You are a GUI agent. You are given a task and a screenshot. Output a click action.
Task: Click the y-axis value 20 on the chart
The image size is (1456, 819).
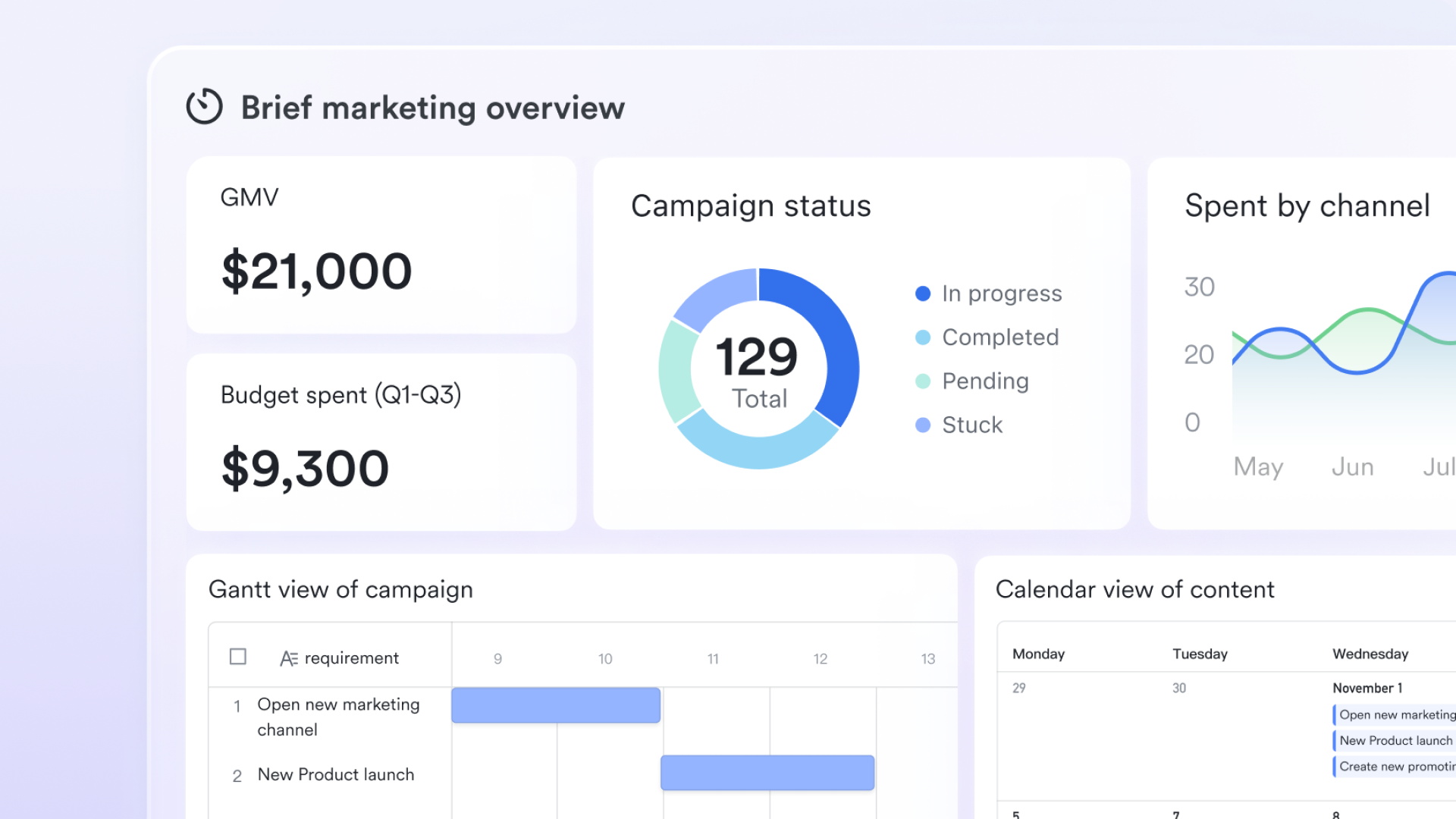(x=1199, y=355)
